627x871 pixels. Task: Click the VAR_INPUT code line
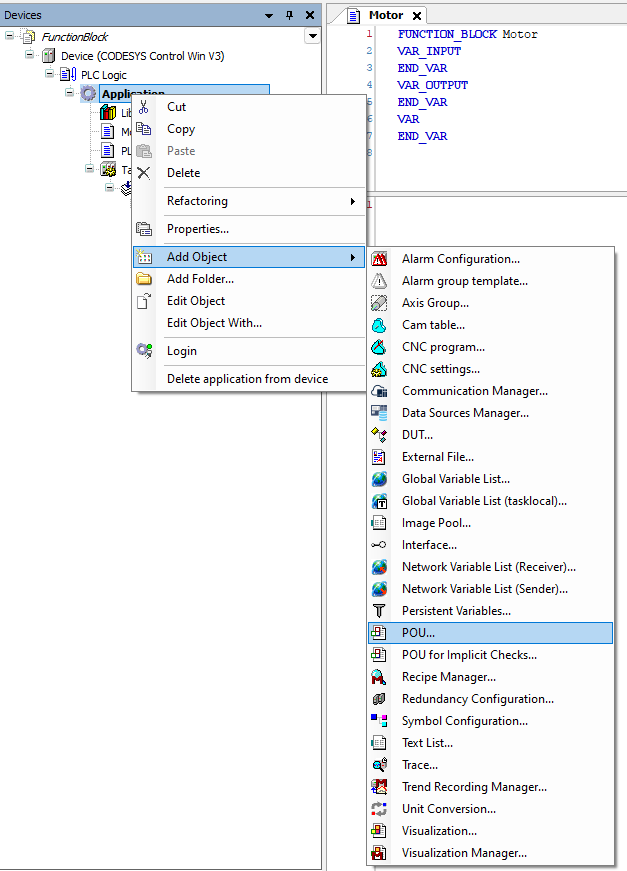429,51
